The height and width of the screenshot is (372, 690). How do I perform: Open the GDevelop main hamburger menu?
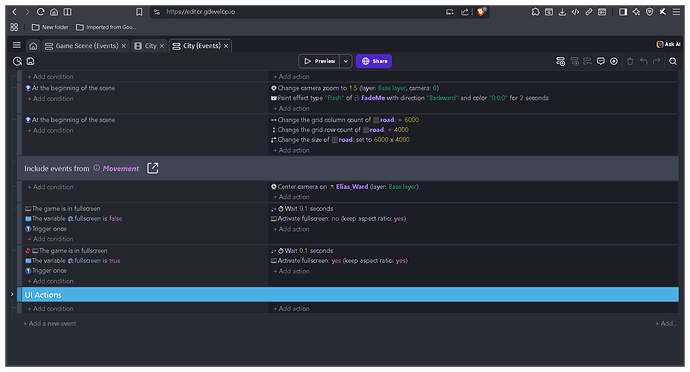[x=17, y=45]
